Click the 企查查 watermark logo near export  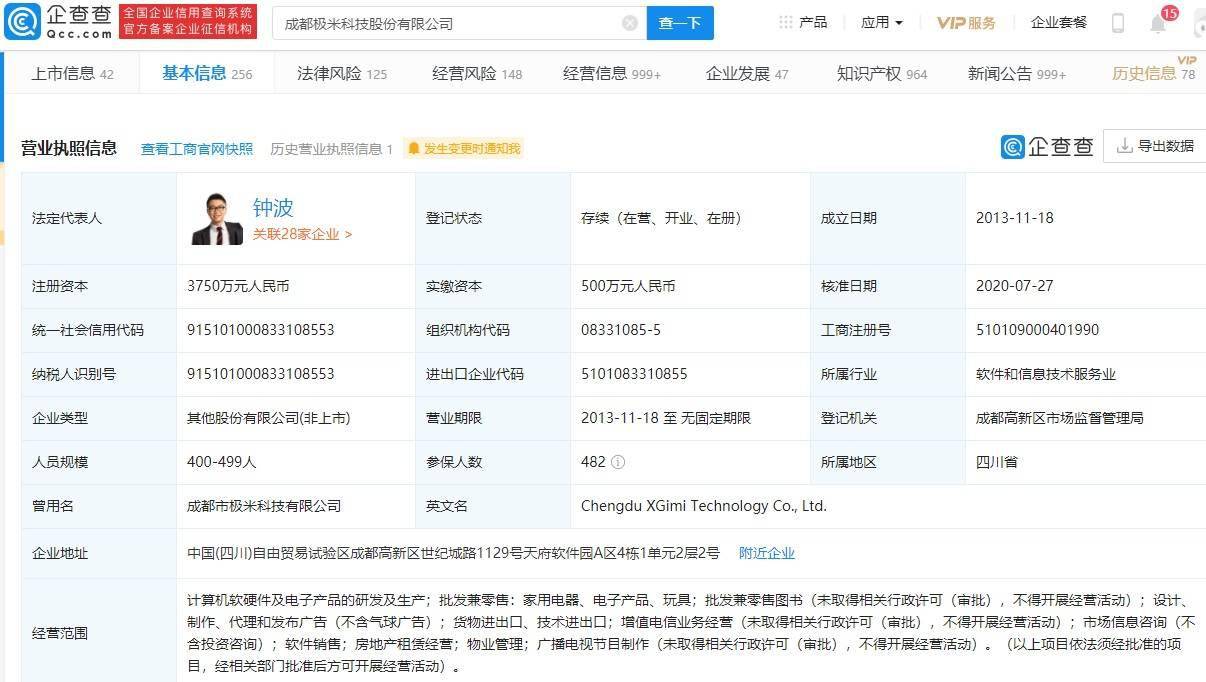1047,147
